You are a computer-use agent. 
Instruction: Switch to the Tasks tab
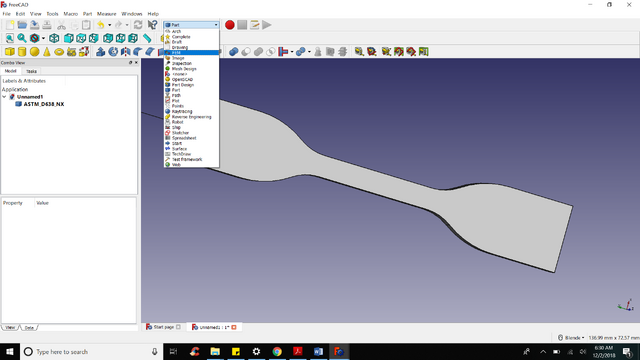click(x=31, y=71)
